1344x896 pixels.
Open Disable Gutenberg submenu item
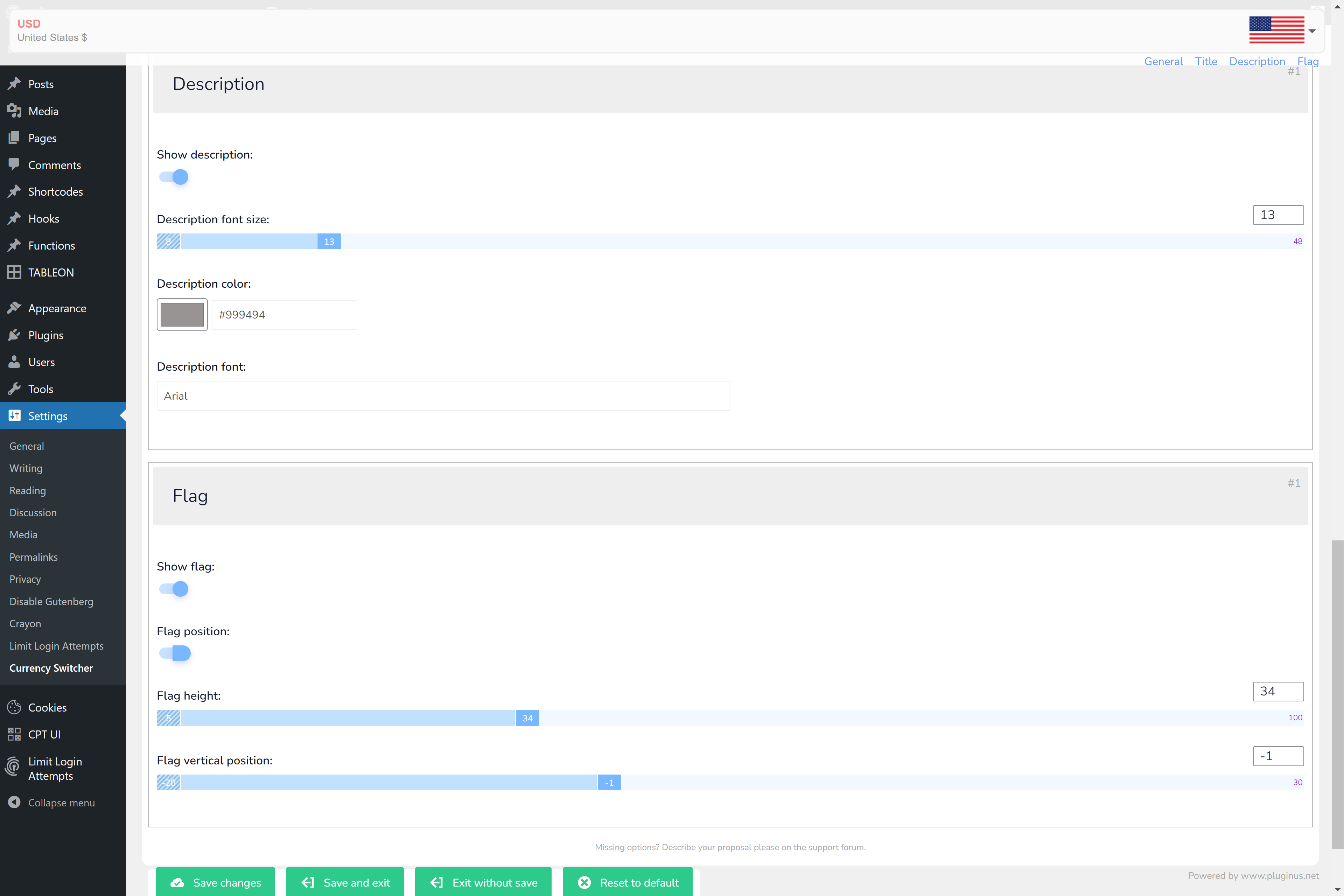pyautogui.click(x=51, y=601)
